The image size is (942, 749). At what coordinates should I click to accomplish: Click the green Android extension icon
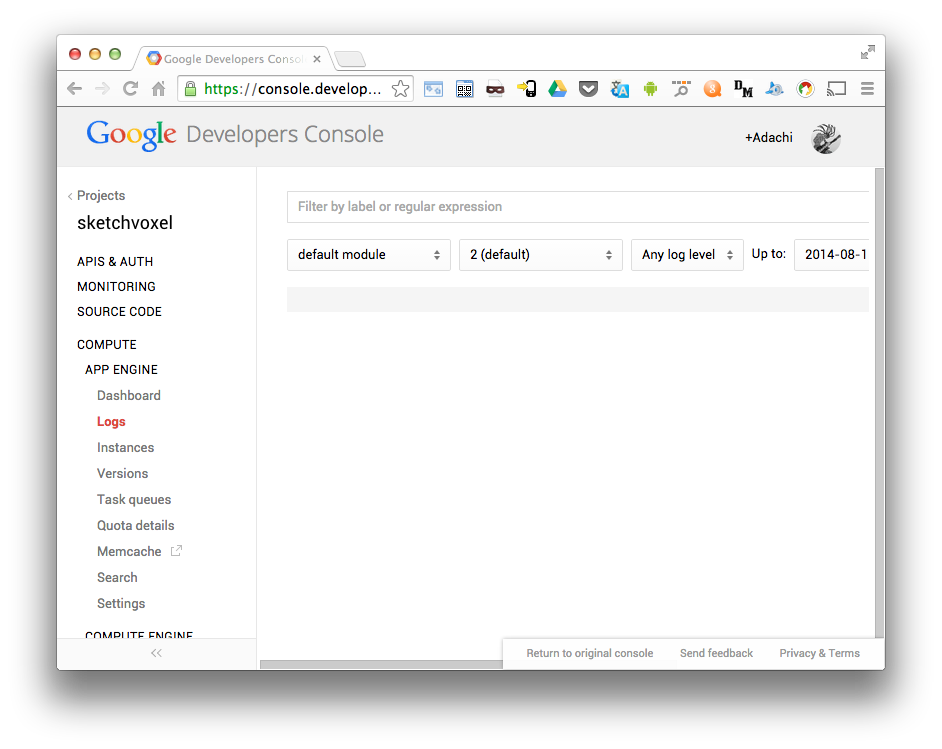point(650,89)
